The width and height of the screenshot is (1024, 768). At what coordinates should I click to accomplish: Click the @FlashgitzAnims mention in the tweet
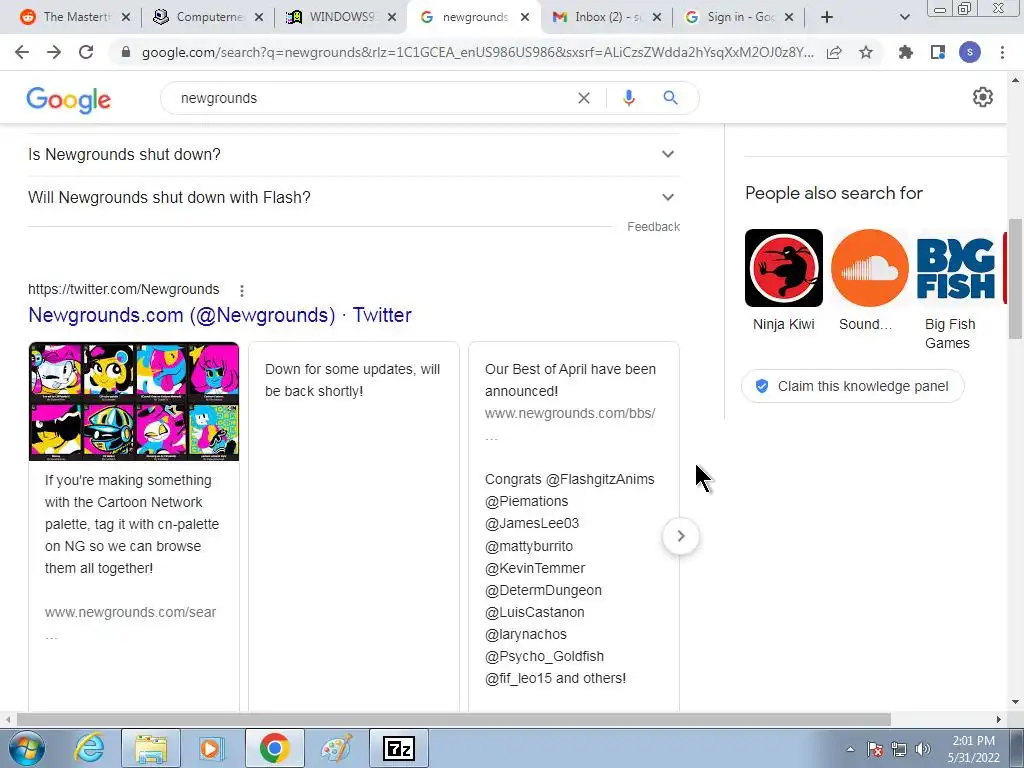pos(600,479)
